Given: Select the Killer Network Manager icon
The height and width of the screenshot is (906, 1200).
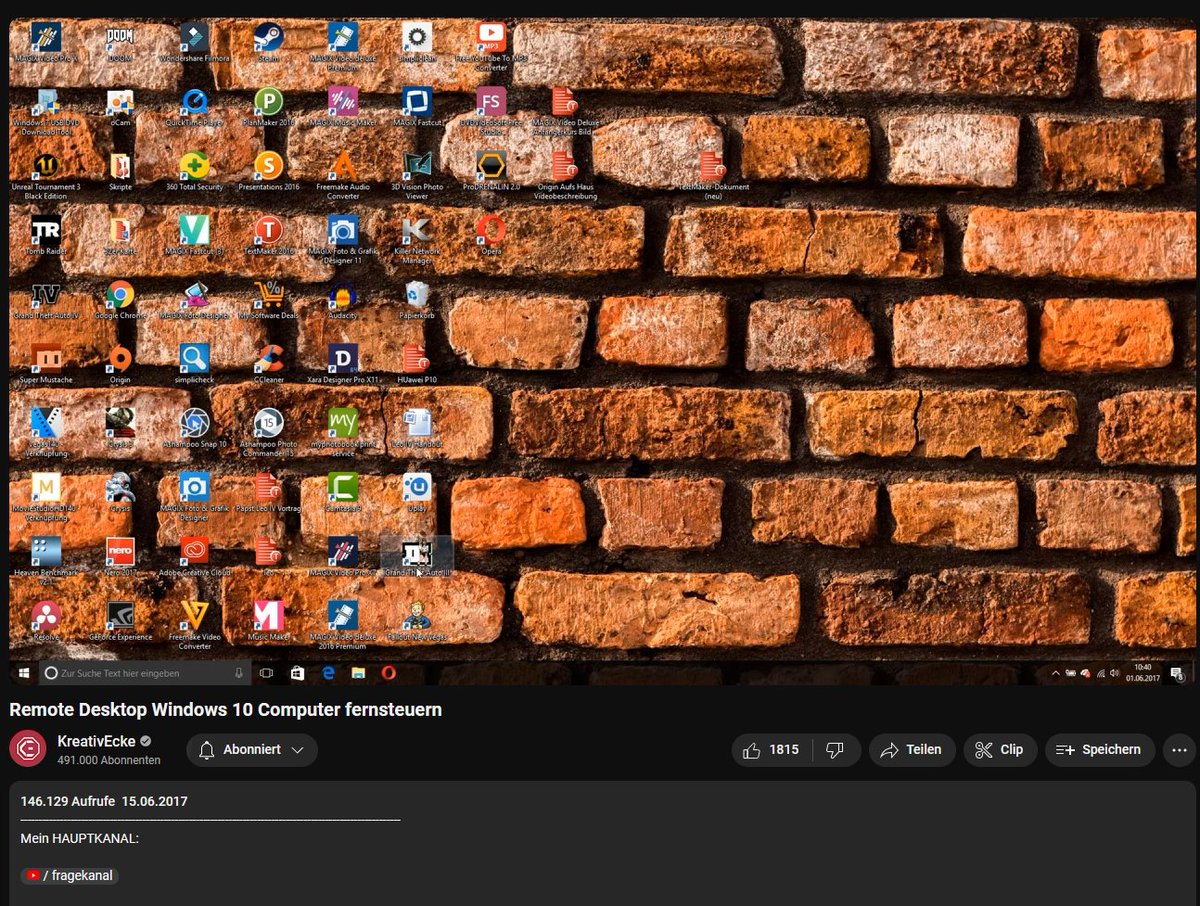Looking at the screenshot, I should point(416,240).
